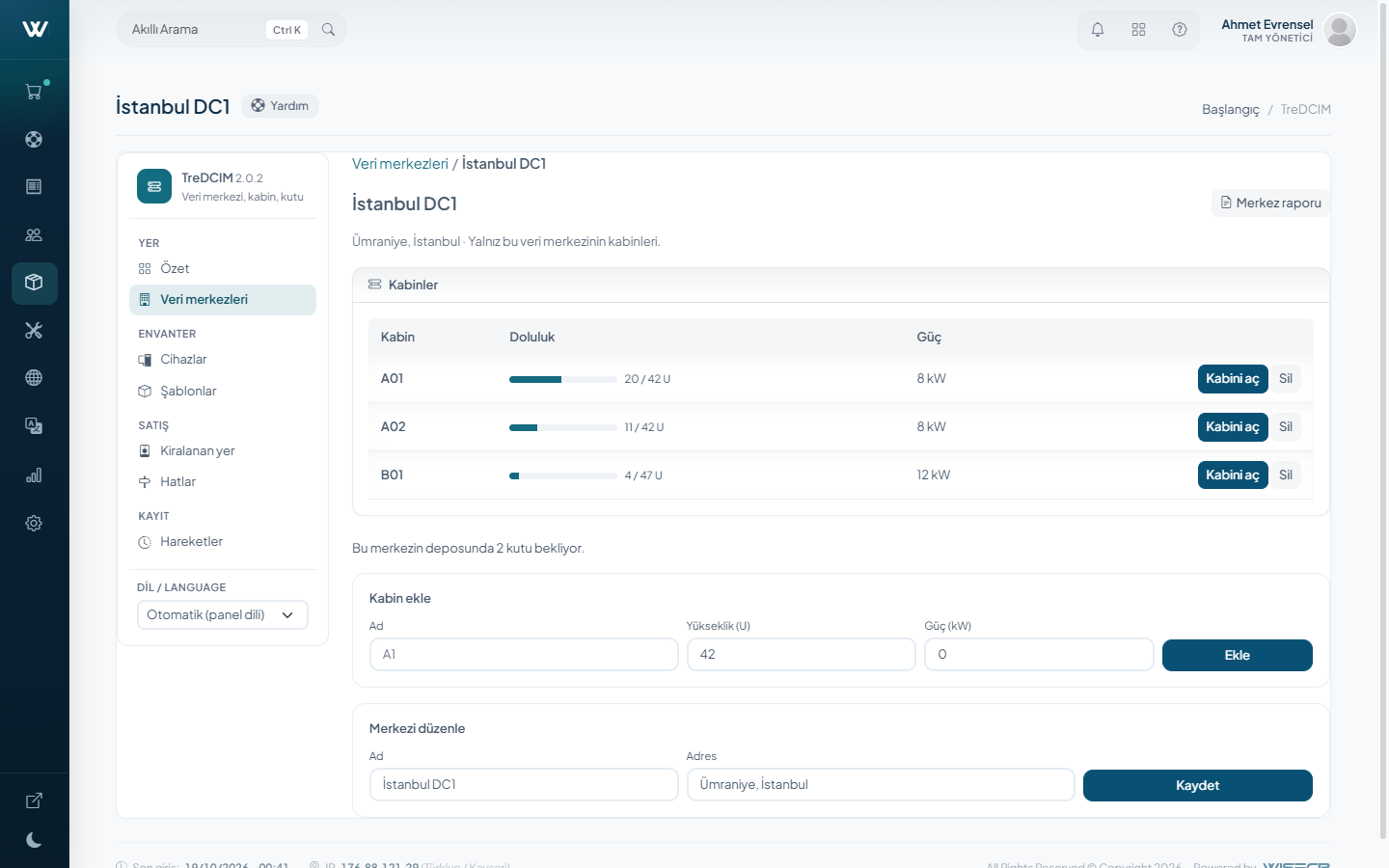Click the search magnifier icon
This screenshot has width=1389, height=868.
[x=328, y=30]
